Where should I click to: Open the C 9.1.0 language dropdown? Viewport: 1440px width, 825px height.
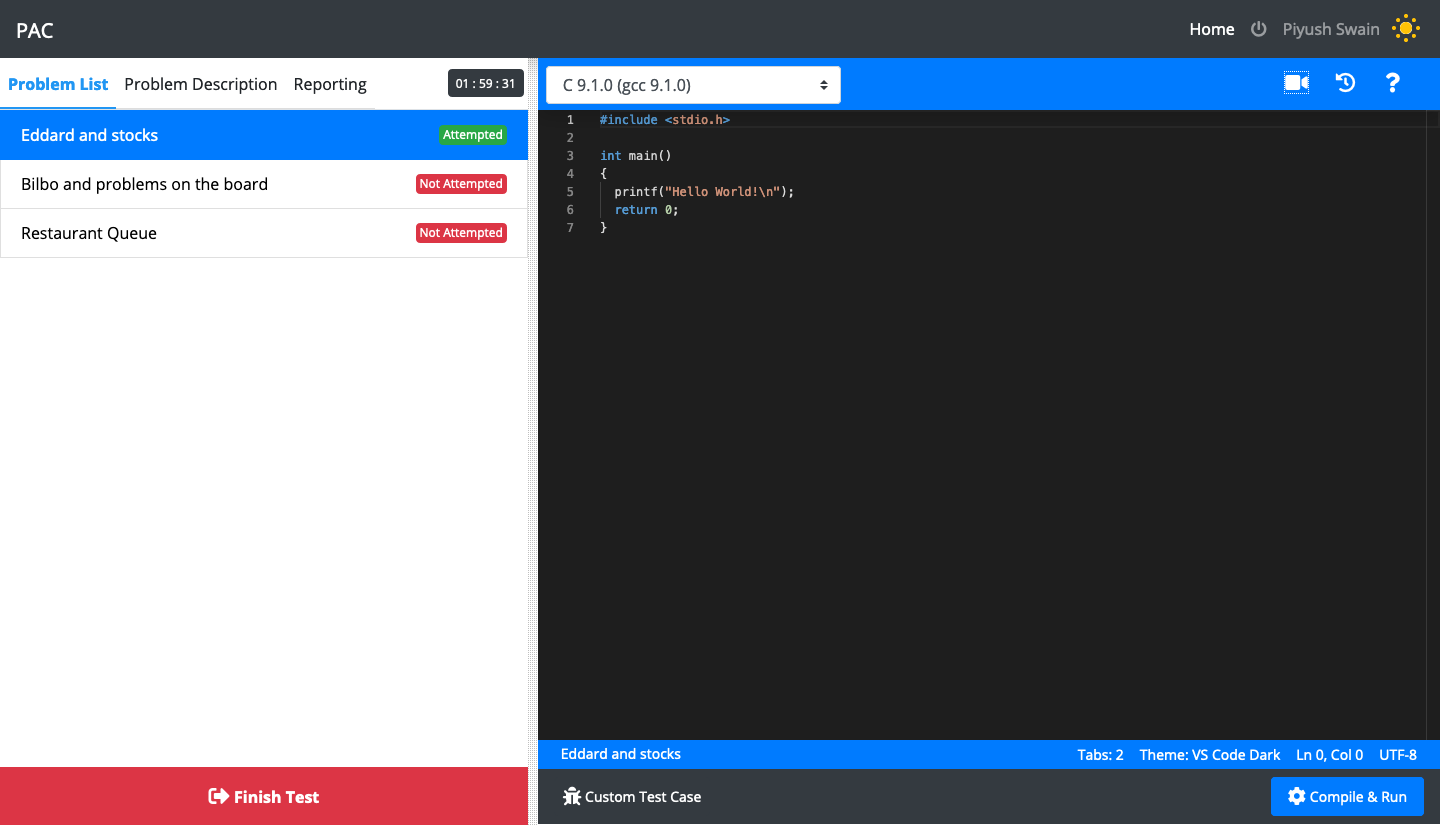click(692, 84)
